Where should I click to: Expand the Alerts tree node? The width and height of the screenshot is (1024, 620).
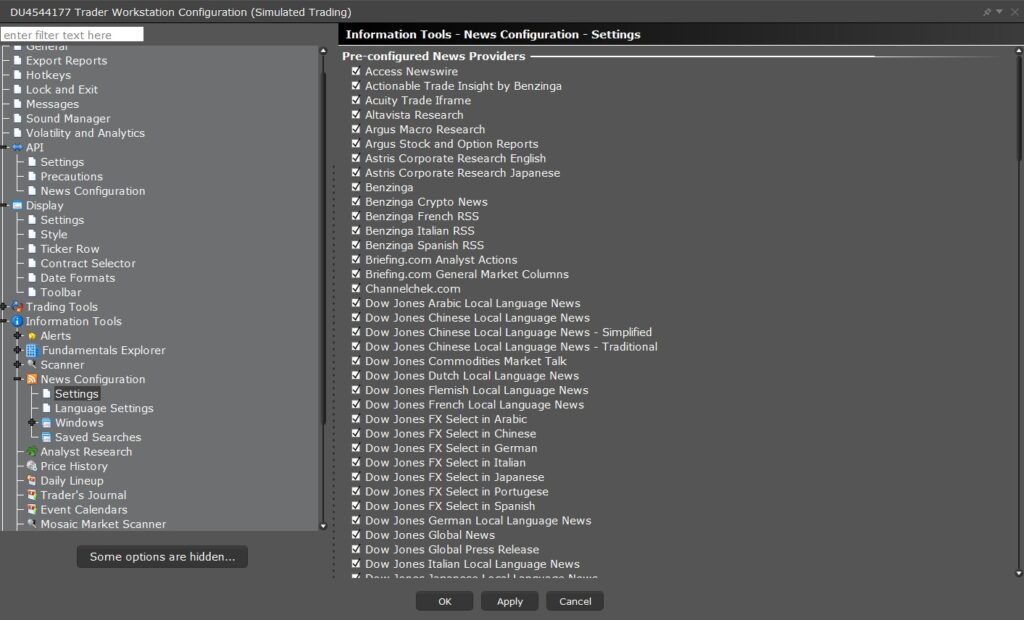[x=18, y=336]
